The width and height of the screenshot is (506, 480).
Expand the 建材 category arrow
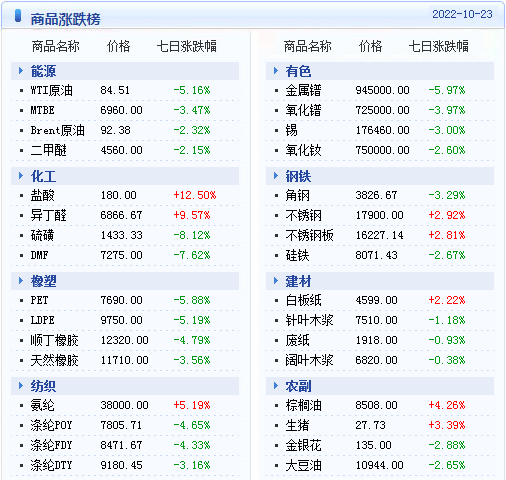[276, 281]
